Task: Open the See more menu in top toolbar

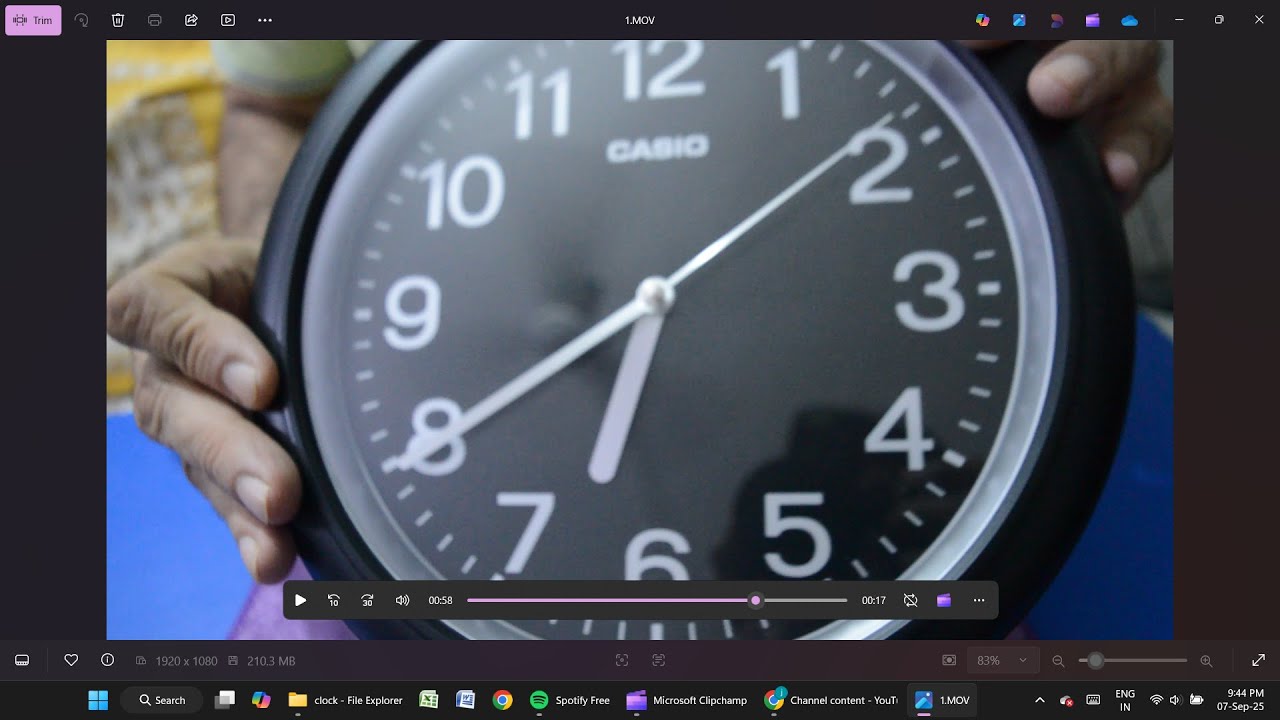Action: pyautogui.click(x=265, y=20)
